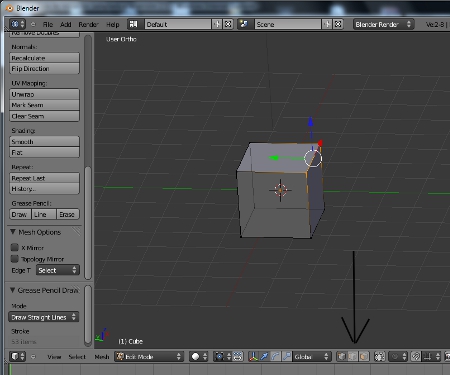This screenshot has height=375, width=450.
Task: Select face select mode icon
Action: tap(364, 357)
